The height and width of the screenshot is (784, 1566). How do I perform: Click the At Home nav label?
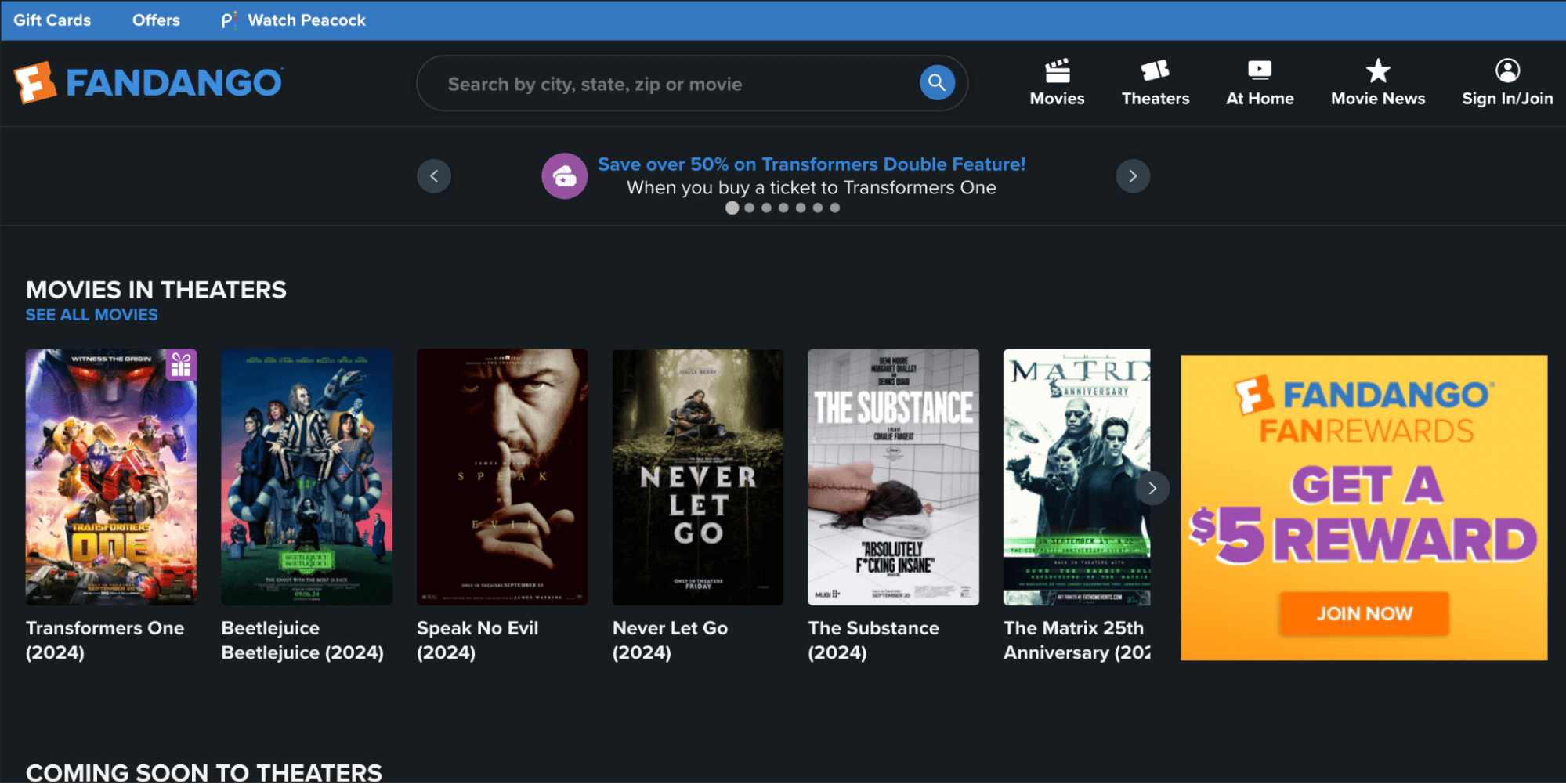pos(1260,99)
